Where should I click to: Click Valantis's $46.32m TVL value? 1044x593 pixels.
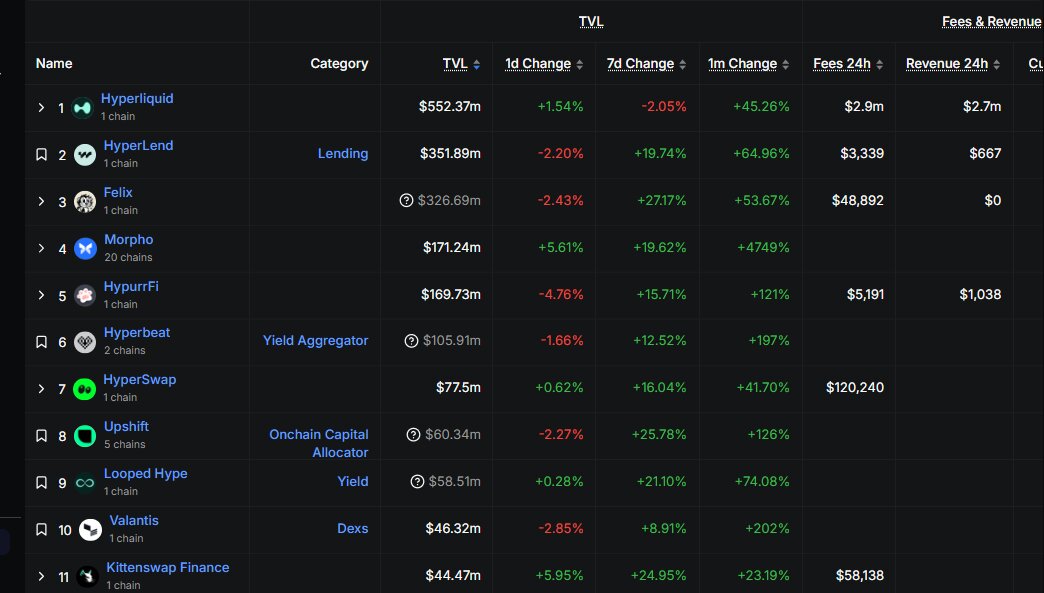[x=453, y=528]
